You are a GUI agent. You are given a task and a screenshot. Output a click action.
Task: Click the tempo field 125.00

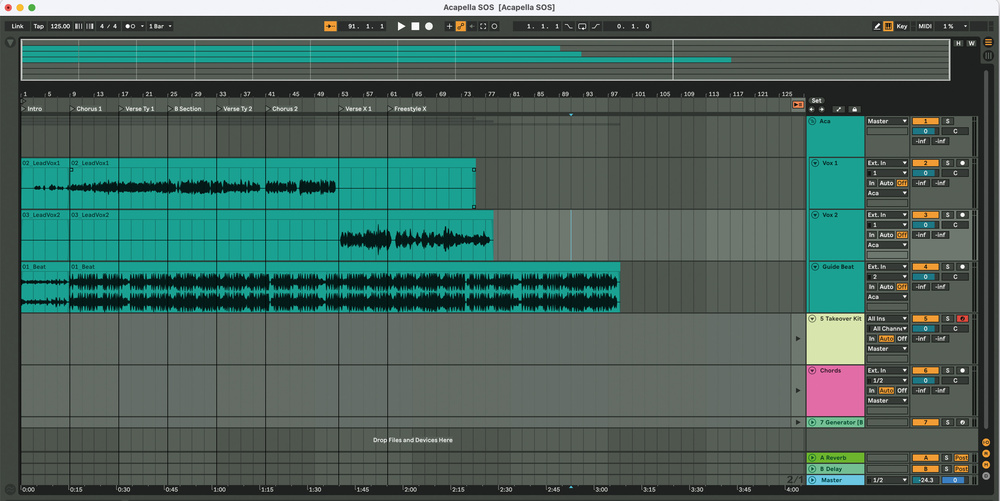point(60,26)
